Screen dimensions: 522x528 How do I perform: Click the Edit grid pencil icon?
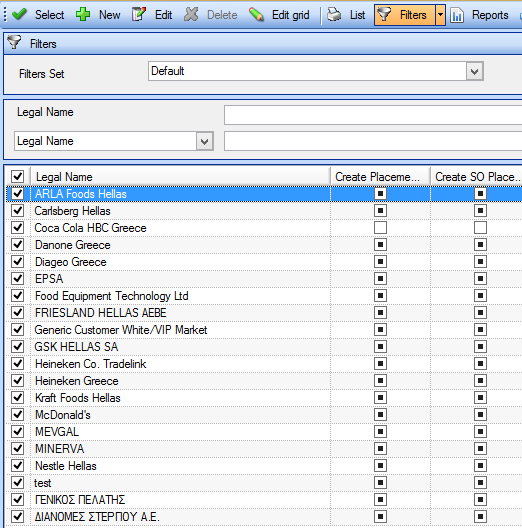(256, 14)
